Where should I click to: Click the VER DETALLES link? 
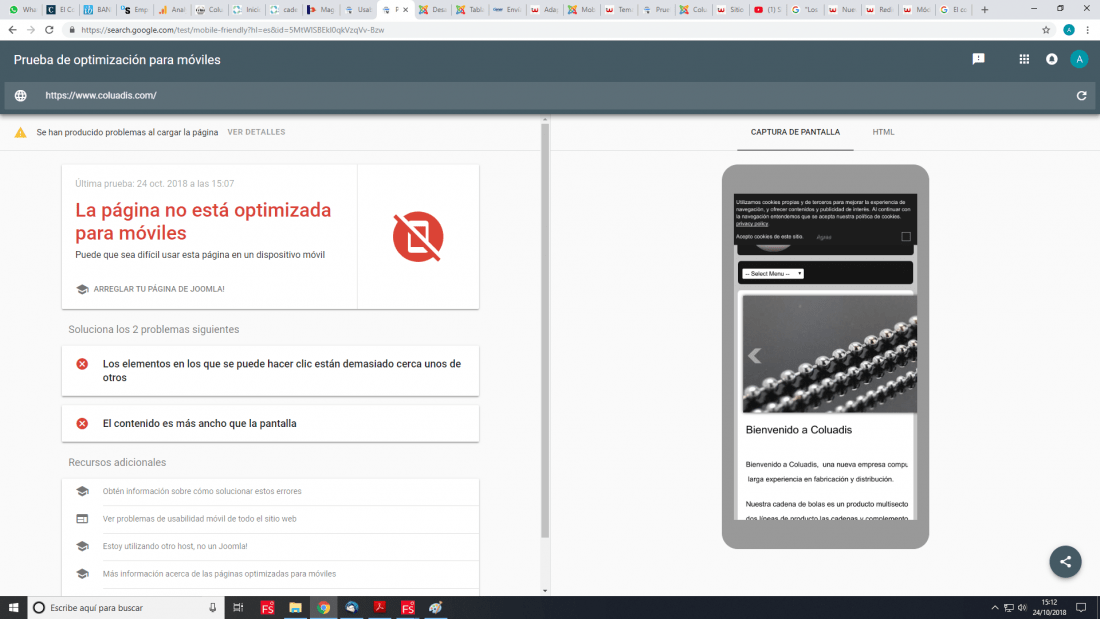coord(256,132)
